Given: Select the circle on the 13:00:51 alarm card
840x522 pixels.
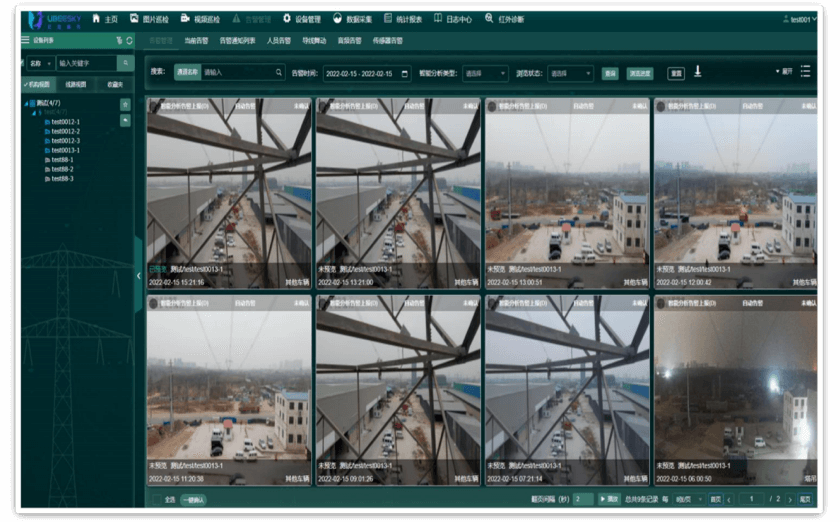Looking at the screenshot, I should pyautogui.click(x=492, y=107).
